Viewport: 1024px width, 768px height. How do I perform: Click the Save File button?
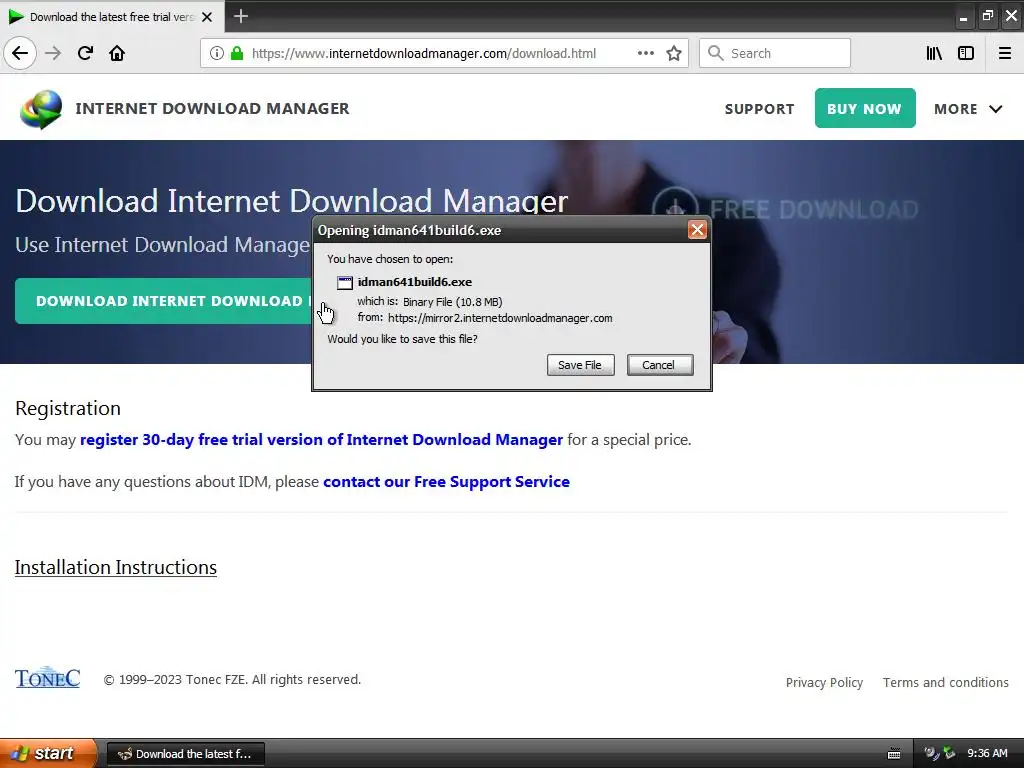[x=580, y=365]
